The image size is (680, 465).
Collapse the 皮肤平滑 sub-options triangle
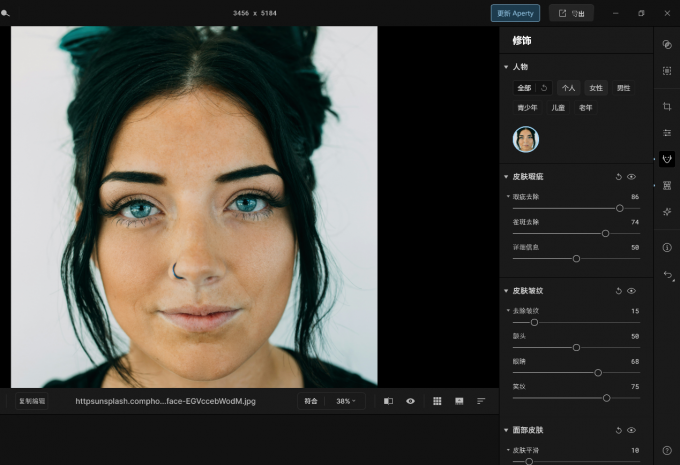coord(508,450)
